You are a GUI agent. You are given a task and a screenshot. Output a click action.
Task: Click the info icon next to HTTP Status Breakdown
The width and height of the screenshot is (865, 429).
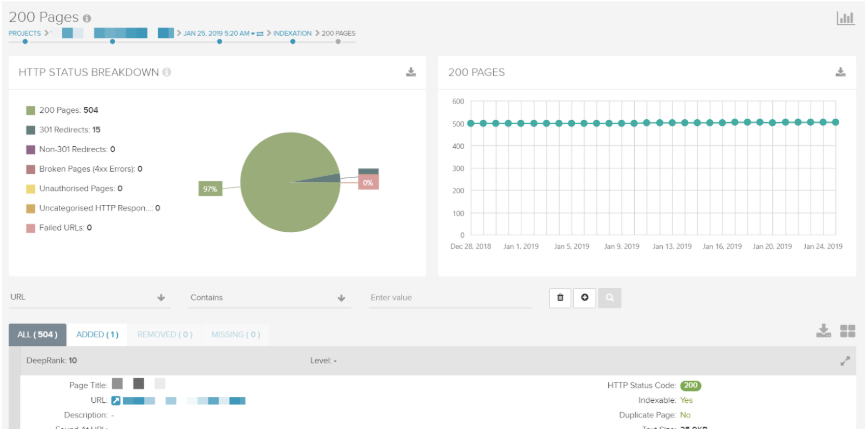point(167,72)
